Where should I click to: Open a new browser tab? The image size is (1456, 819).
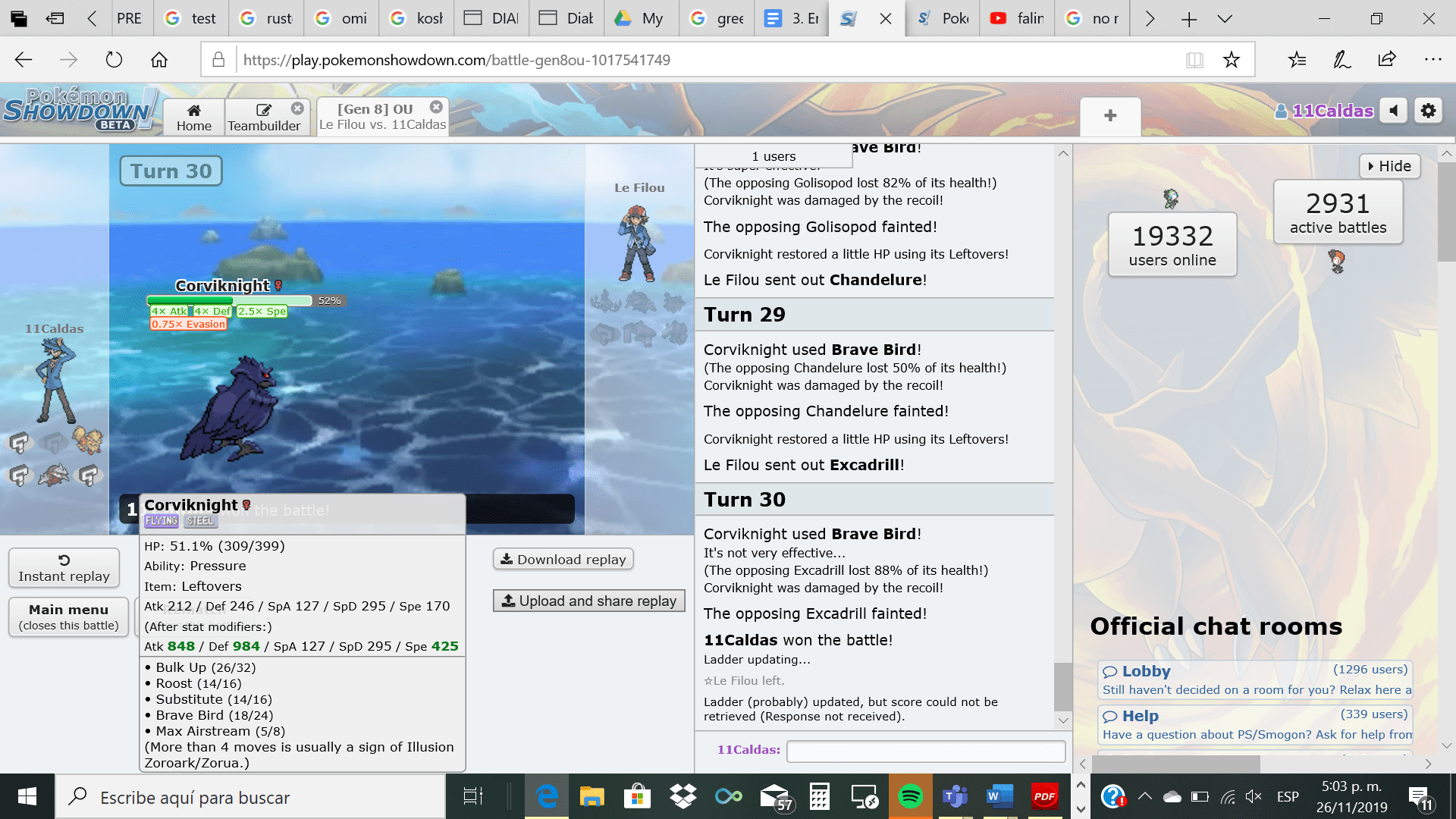(x=1188, y=19)
